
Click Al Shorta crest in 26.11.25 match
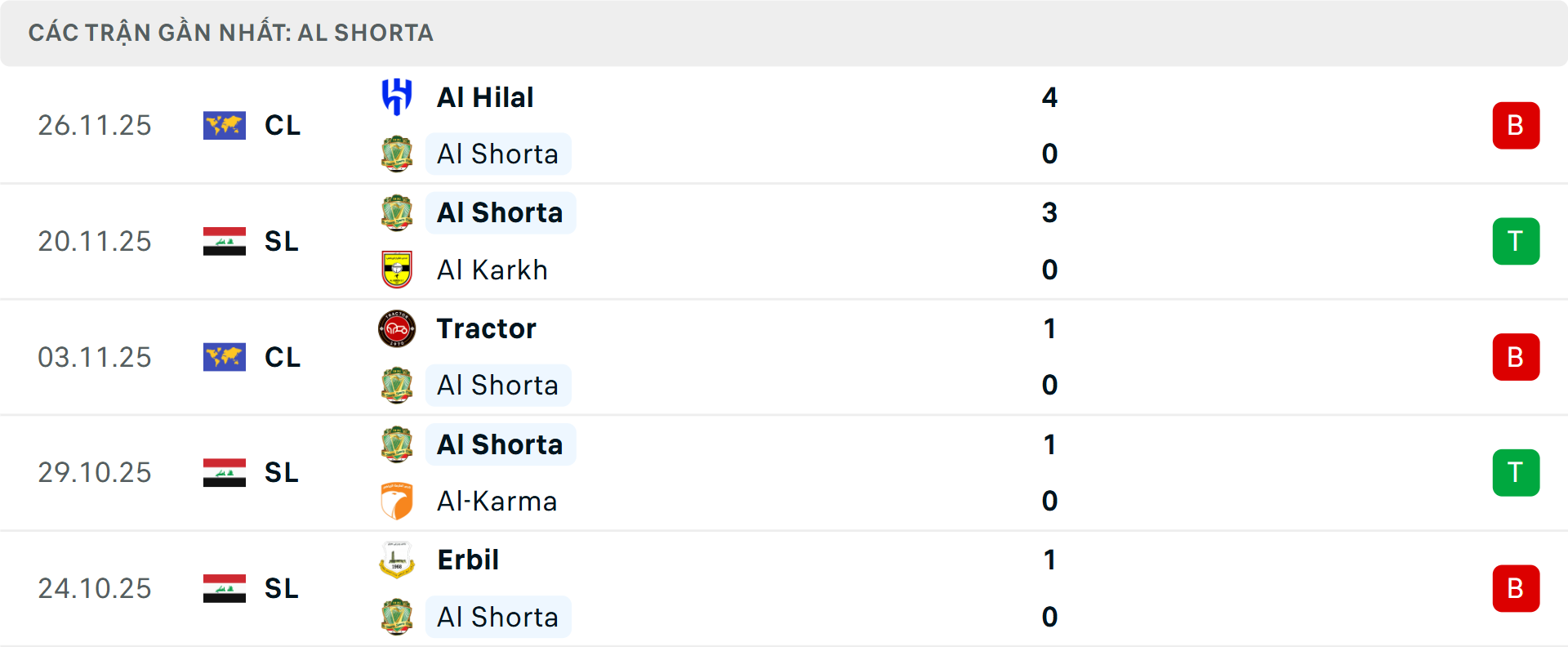point(397,154)
